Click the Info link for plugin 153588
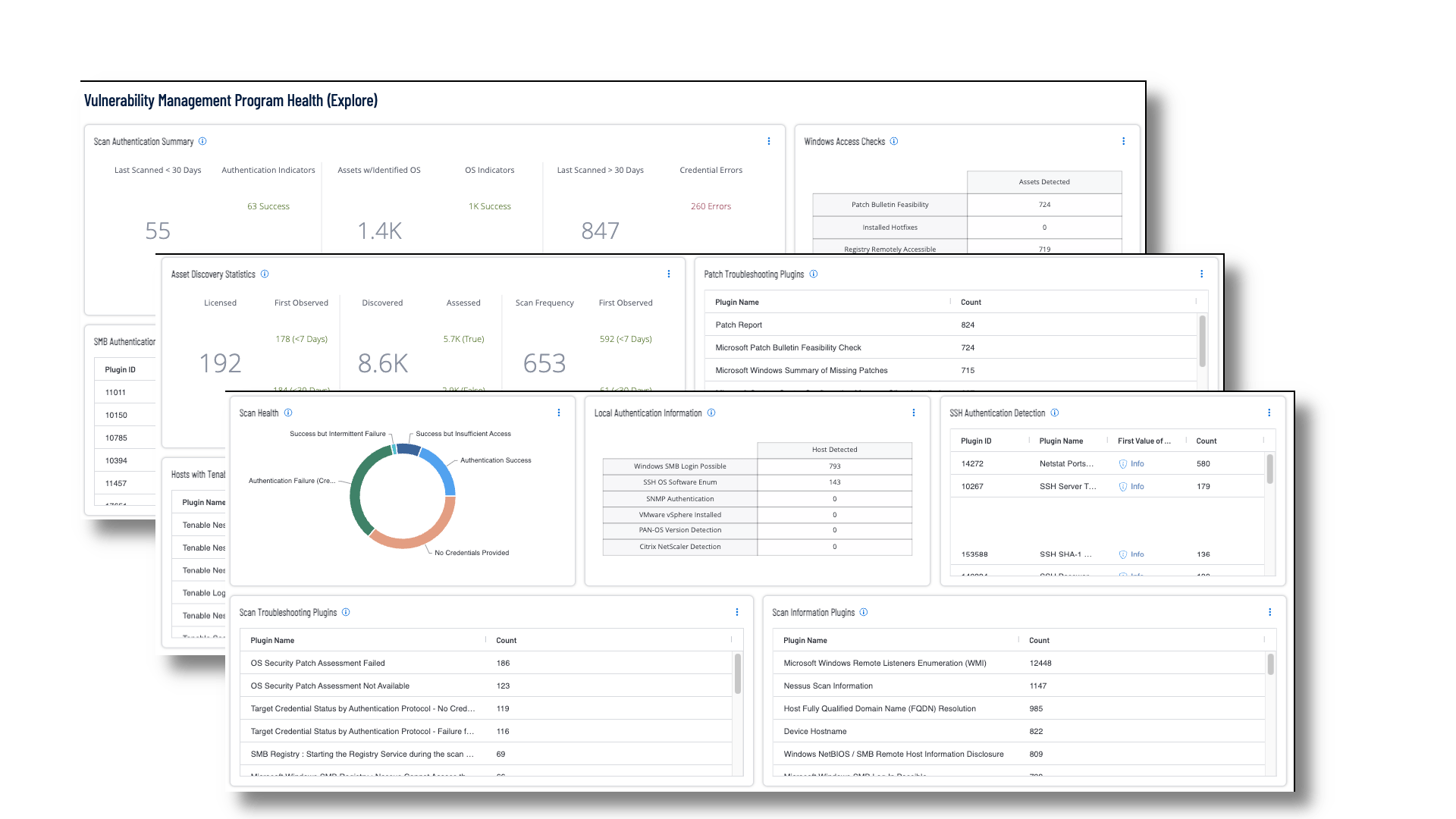The width and height of the screenshot is (1456, 819). pos(1134,554)
